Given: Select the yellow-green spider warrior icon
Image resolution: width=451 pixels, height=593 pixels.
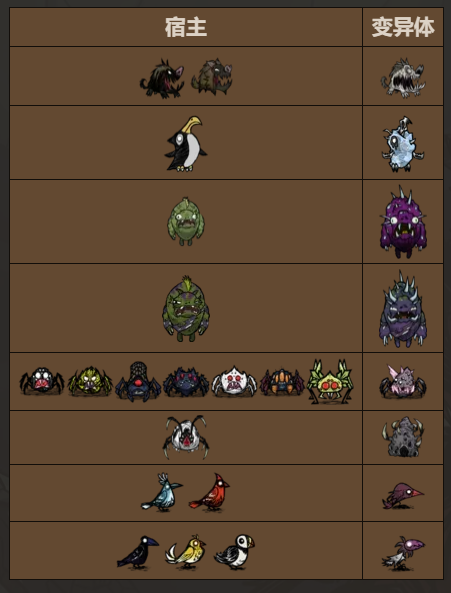Looking at the screenshot, I should point(90,381).
